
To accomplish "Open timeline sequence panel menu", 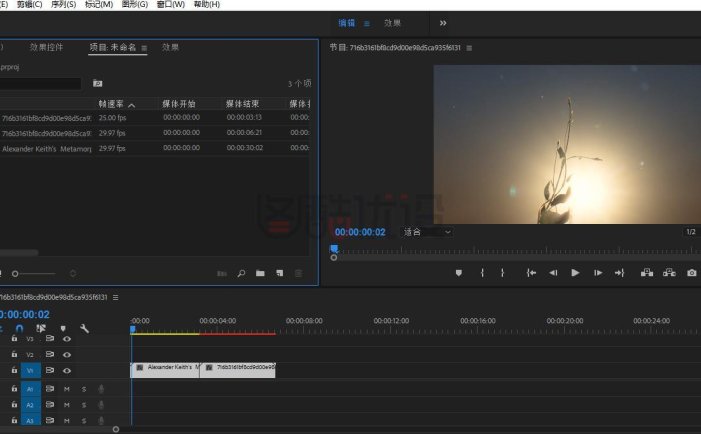I will tap(115, 297).
